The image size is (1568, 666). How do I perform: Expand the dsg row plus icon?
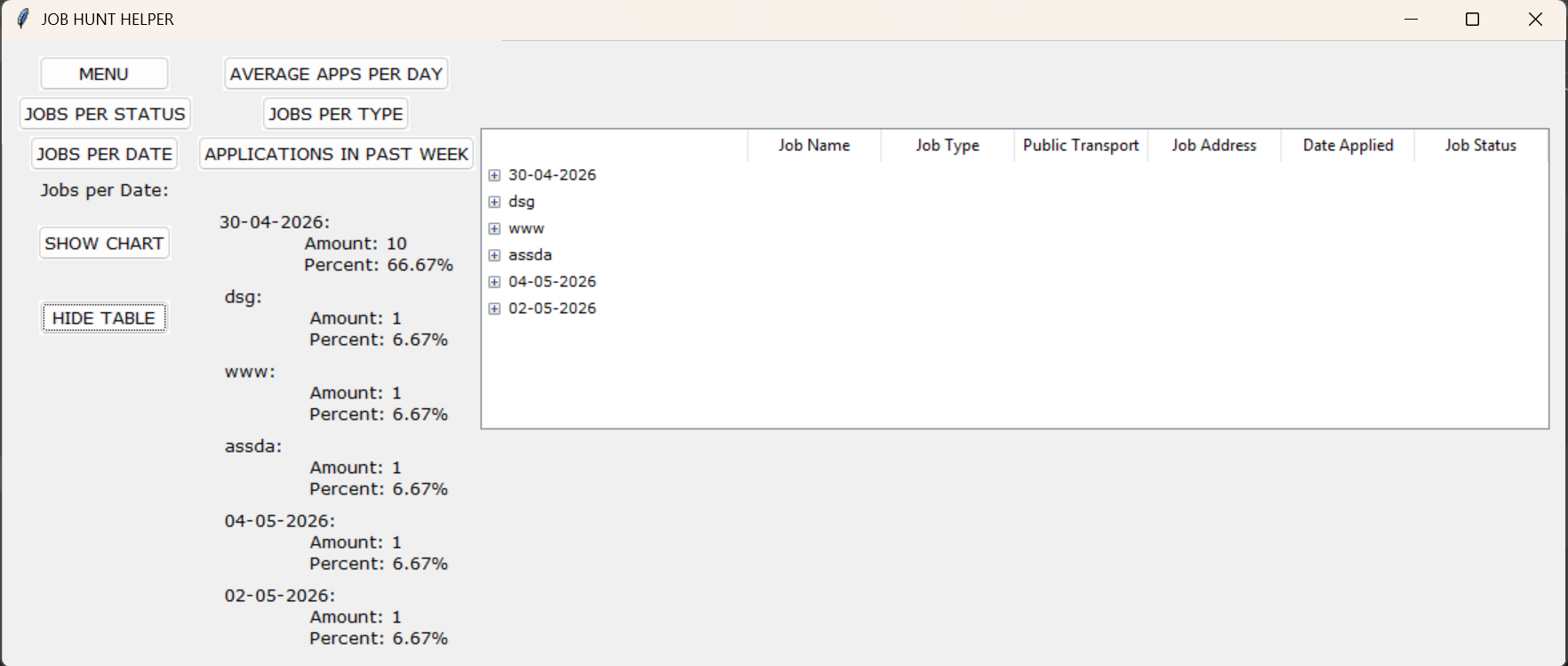click(x=494, y=202)
